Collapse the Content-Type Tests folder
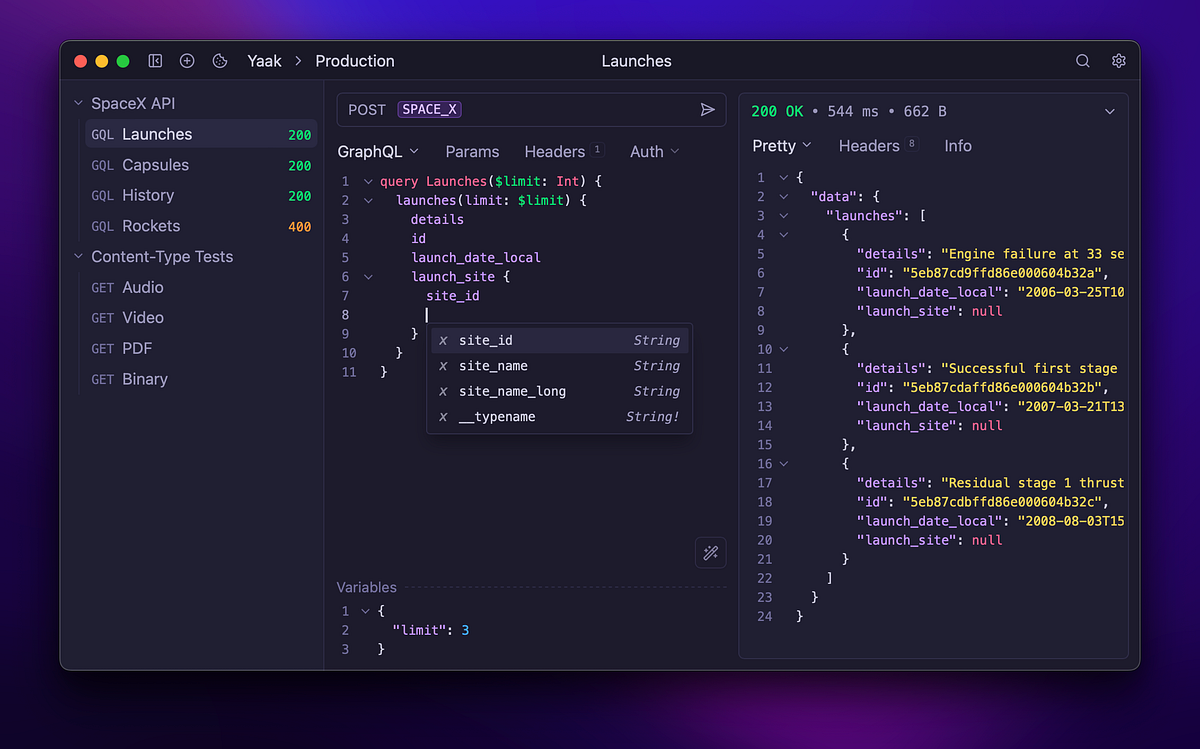Viewport: 1200px width, 749px height. pos(78,256)
